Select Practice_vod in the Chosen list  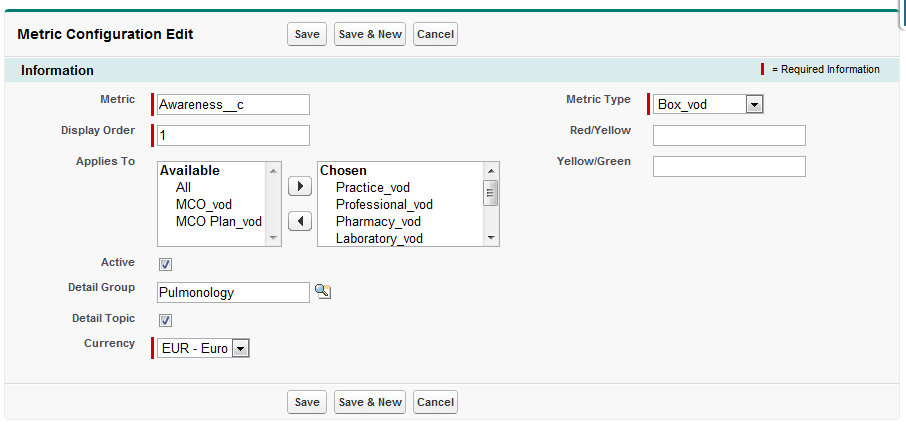pyautogui.click(x=372, y=187)
